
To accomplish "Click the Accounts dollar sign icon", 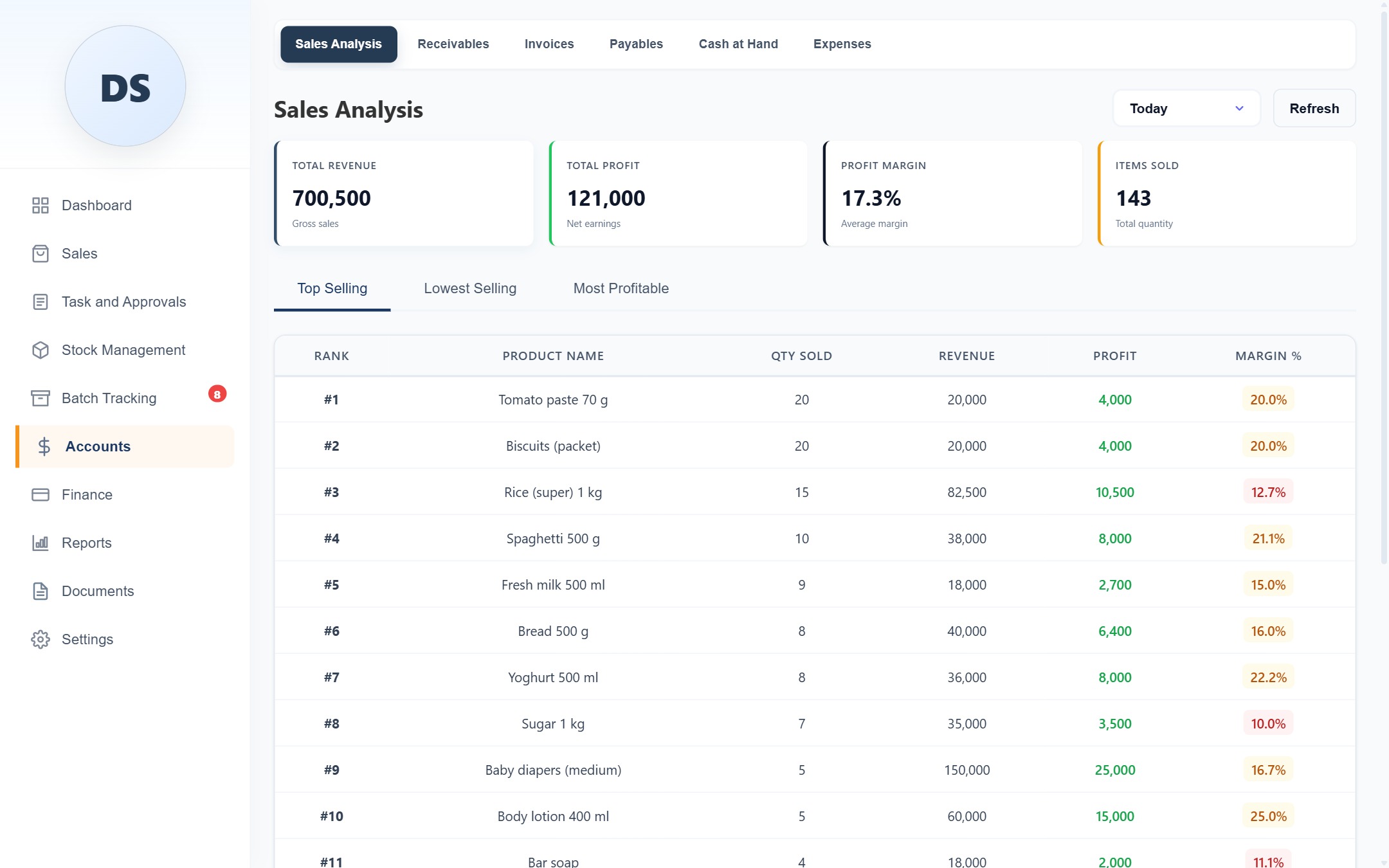I will (x=44, y=446).
